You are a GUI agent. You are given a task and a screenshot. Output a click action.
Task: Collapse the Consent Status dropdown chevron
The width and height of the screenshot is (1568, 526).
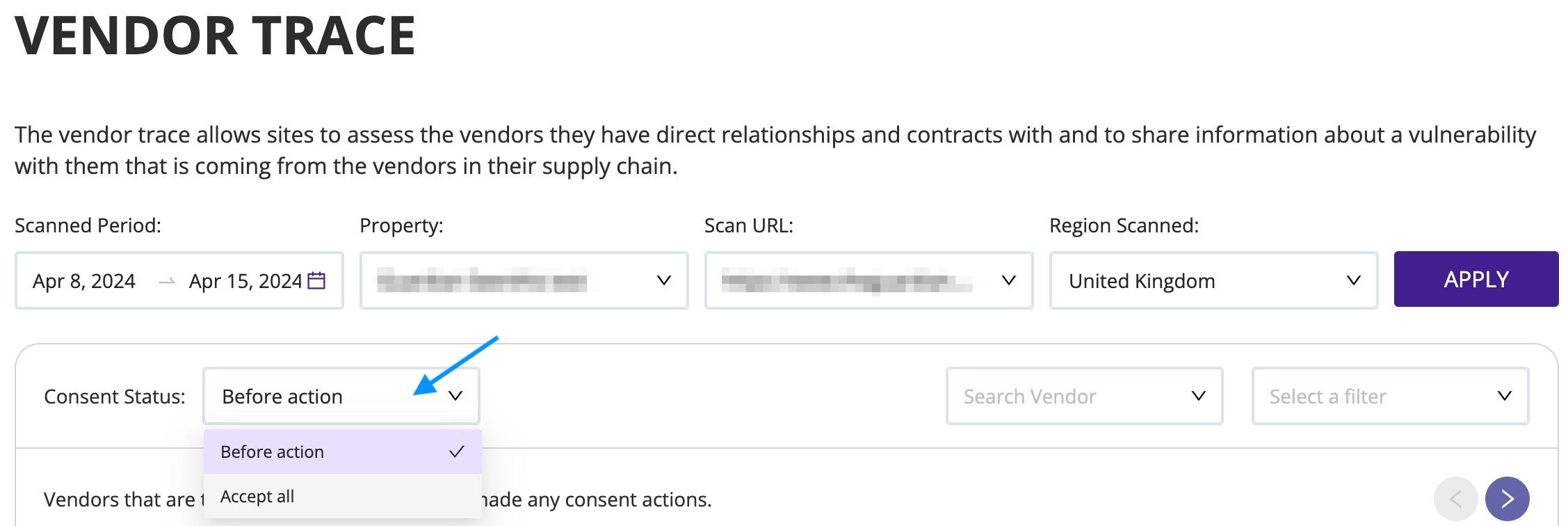pos(455,396)
